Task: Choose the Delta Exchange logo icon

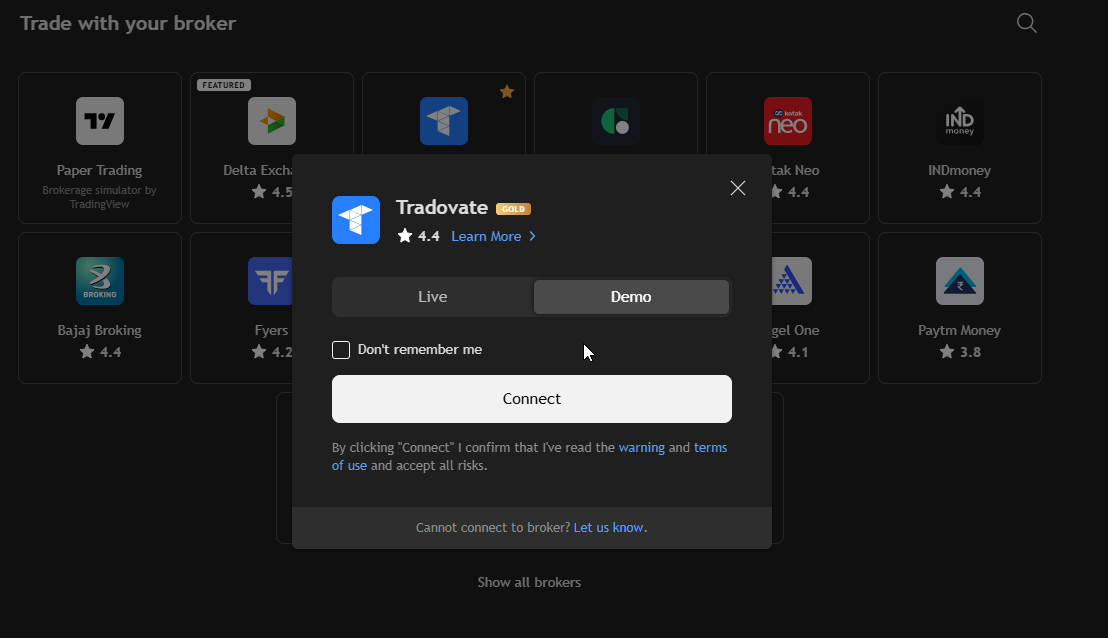Action: click(x=271, y=121)
